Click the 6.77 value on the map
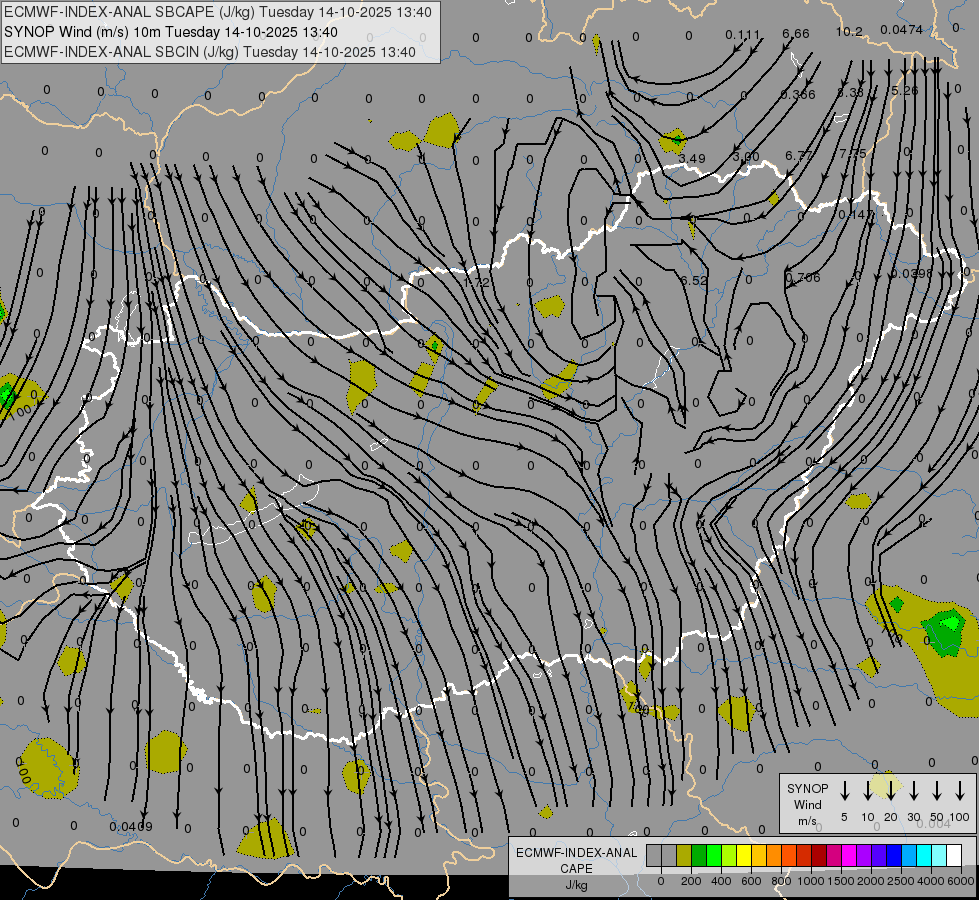Viewport: 979px width, 900px height. [799, 155]
